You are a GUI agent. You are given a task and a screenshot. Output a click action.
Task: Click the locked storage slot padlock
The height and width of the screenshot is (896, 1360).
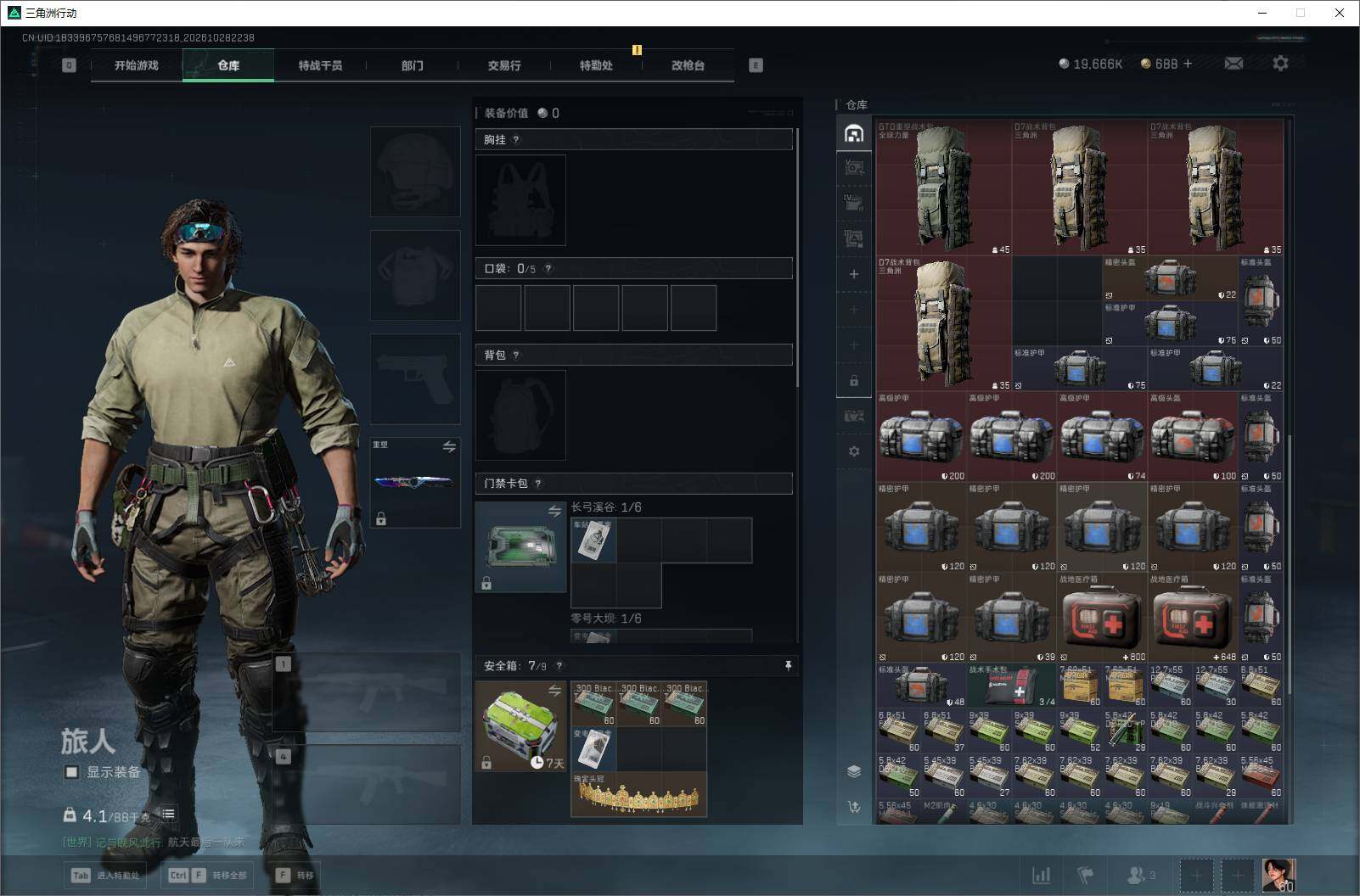pyautogui.click(x=854, y=381)
